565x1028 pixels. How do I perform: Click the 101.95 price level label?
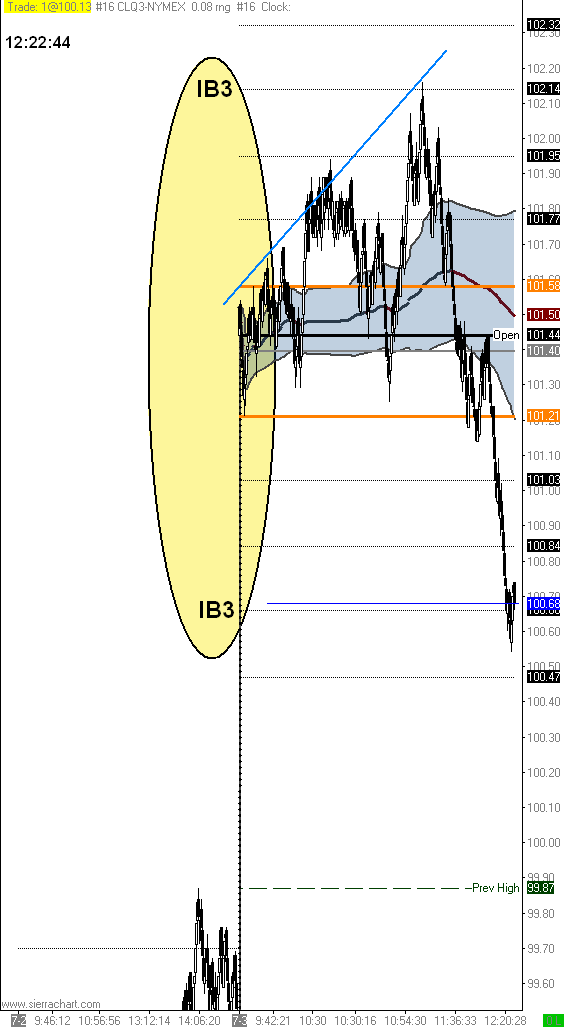click(543, 156)
